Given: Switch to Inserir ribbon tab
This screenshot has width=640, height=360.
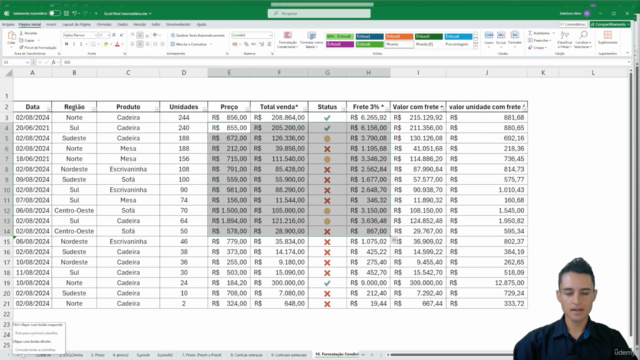Looking at the screenshot, I should click(x=51, y=24).
